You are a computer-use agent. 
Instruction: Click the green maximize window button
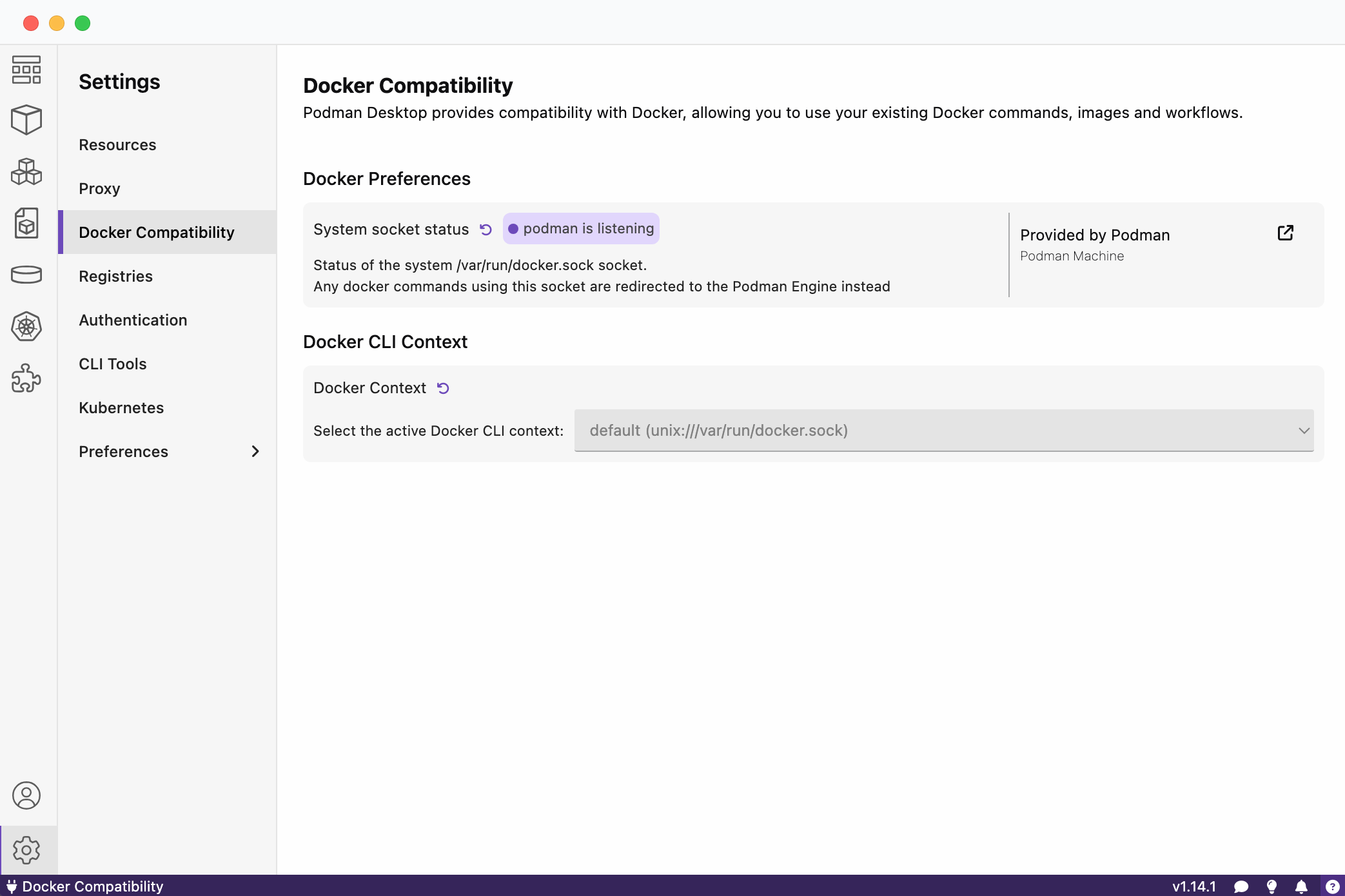(83, 23)
